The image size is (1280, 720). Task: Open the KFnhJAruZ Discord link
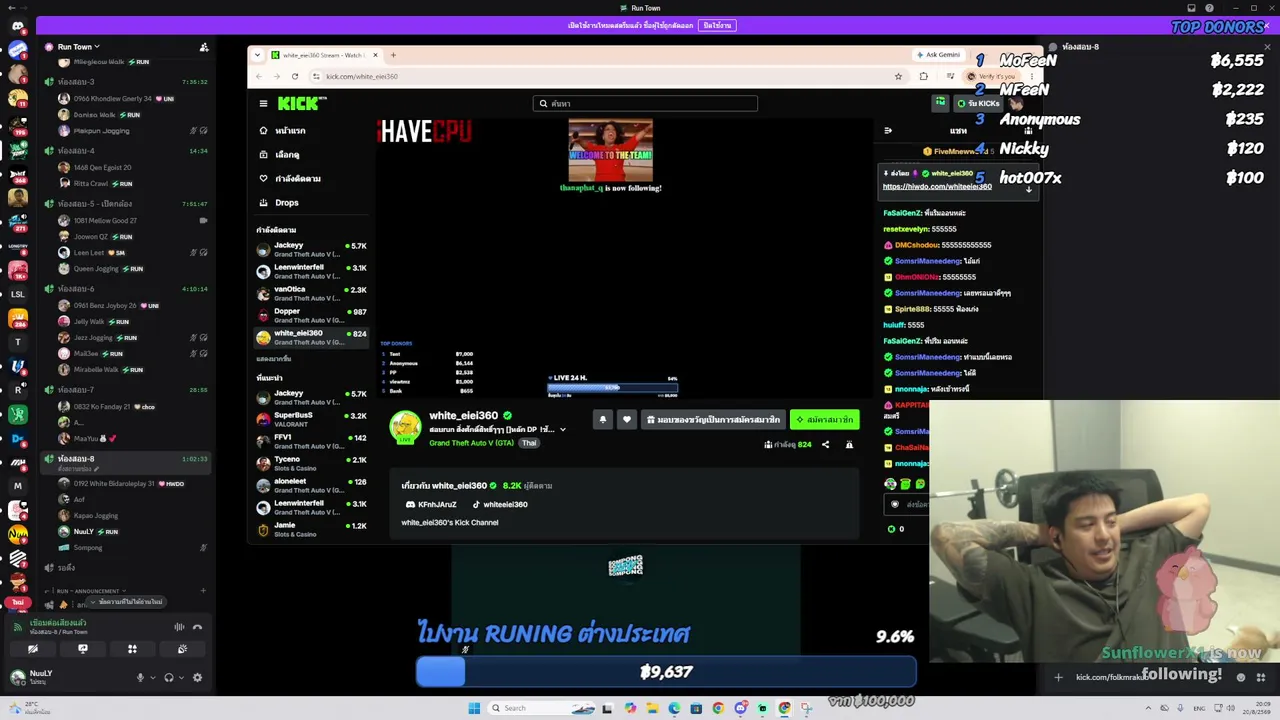[x=431, y=504]
